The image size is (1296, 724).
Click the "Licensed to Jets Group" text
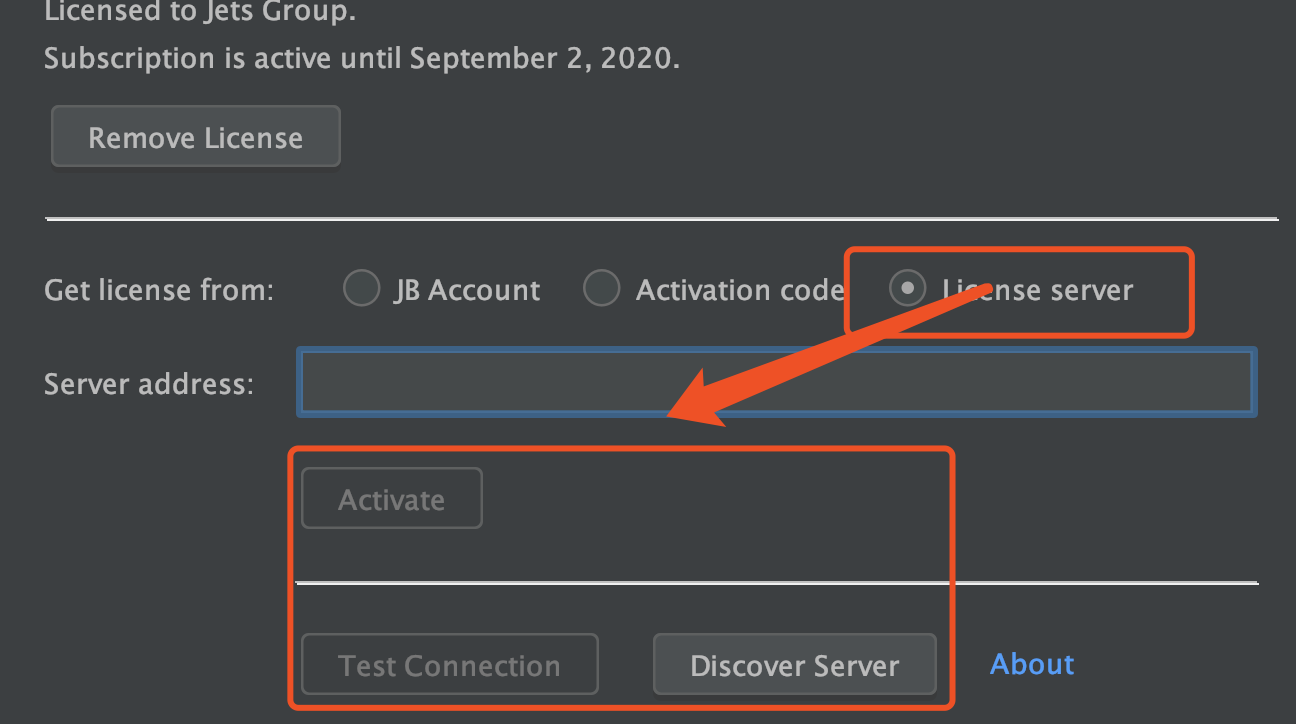point(200,12)
